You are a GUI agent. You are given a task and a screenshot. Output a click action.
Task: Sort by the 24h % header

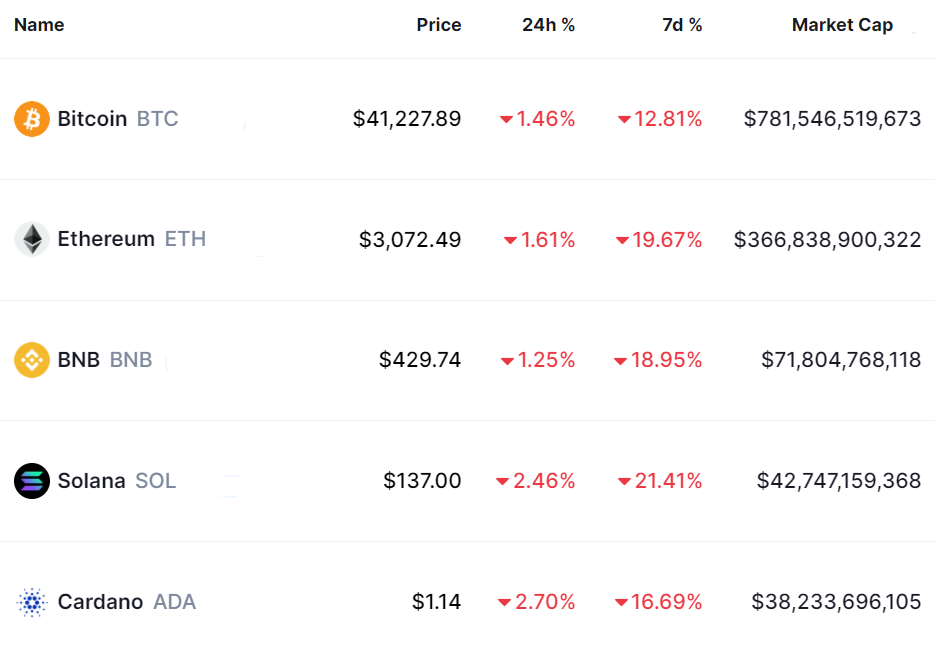(x=548, y=25)
